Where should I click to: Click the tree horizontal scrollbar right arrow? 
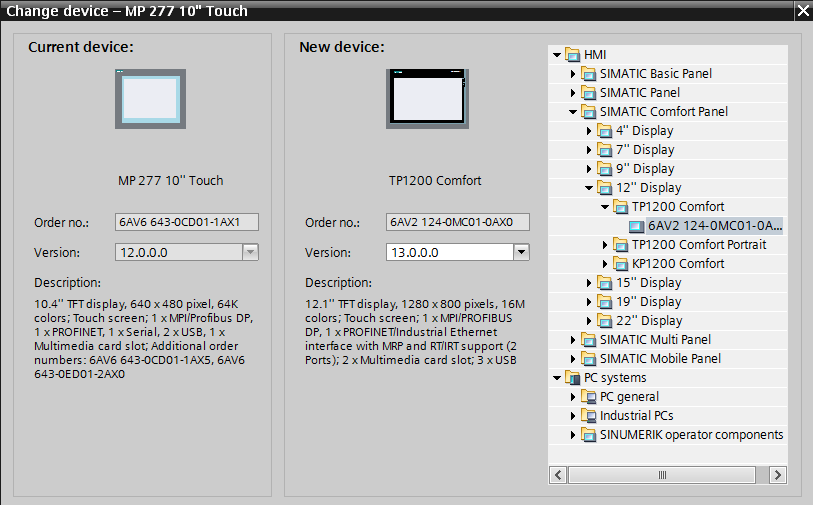pyautogui.click(x=777, y=475)
